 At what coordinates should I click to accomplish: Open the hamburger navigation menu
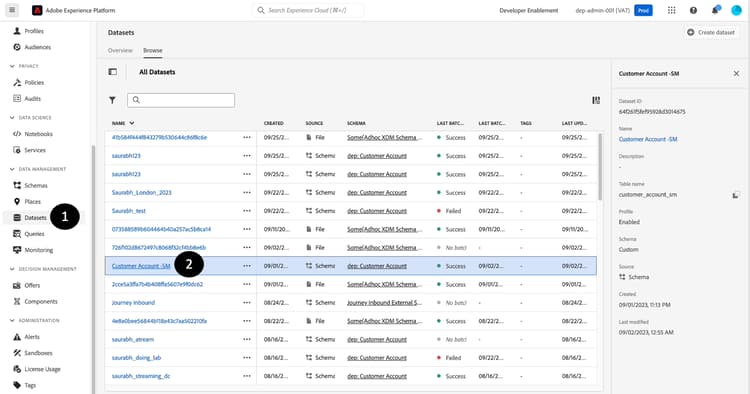pyautogui.click(x=12, y=10)
